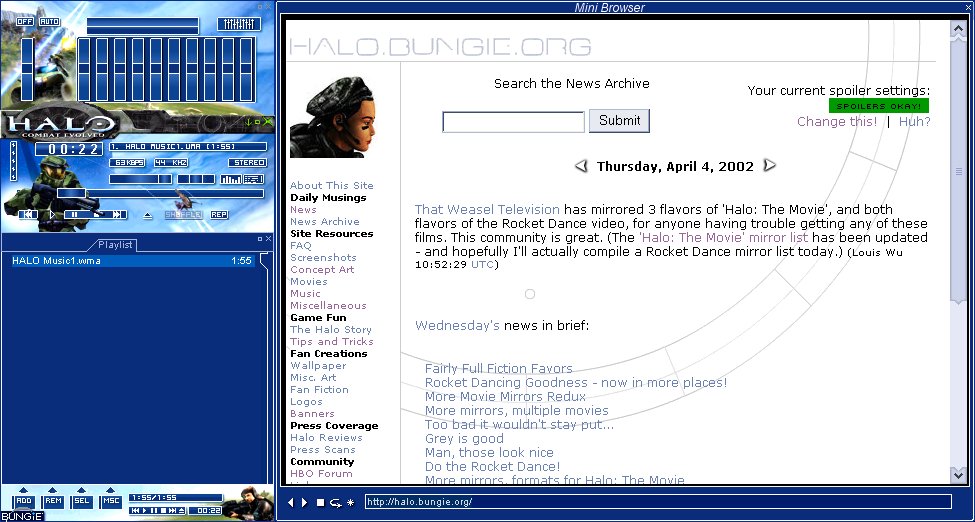The image size is (975, 522).
Task: Click the webpage scroll up arrow
Action: [x=958, y=29]
